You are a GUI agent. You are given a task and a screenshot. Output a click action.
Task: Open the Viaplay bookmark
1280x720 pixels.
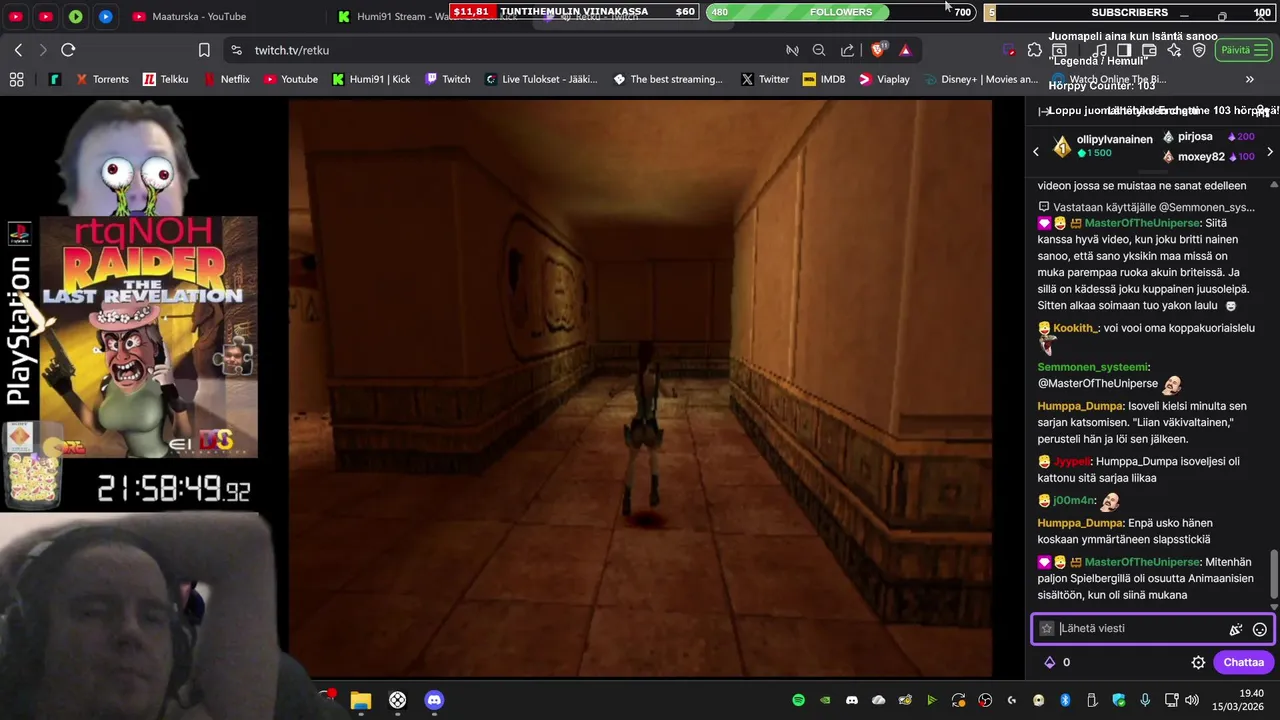(x=884, y=79)
